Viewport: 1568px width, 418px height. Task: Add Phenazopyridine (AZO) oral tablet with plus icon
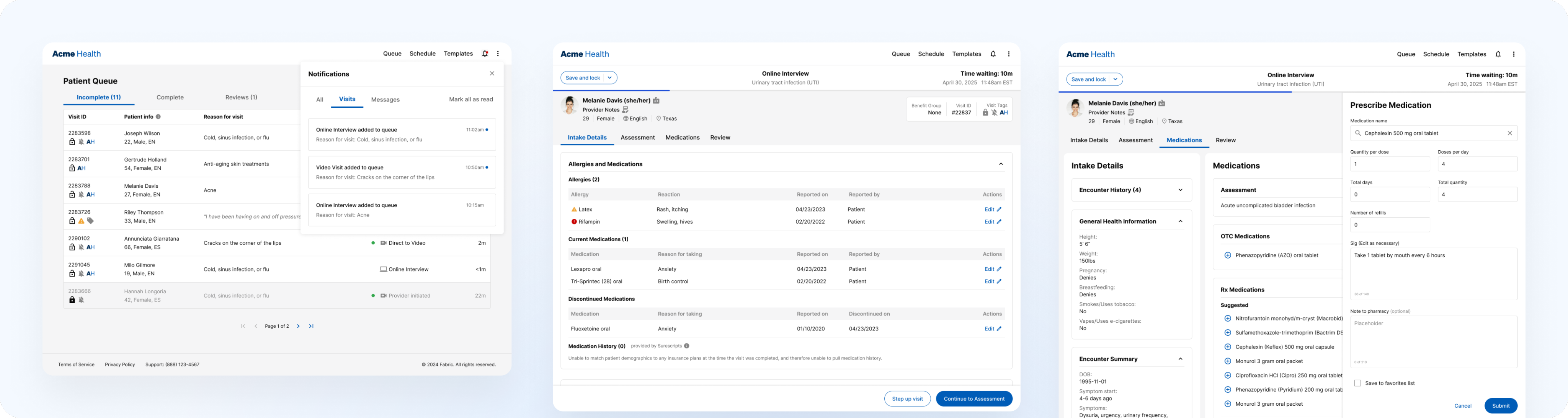(1228, 255)
